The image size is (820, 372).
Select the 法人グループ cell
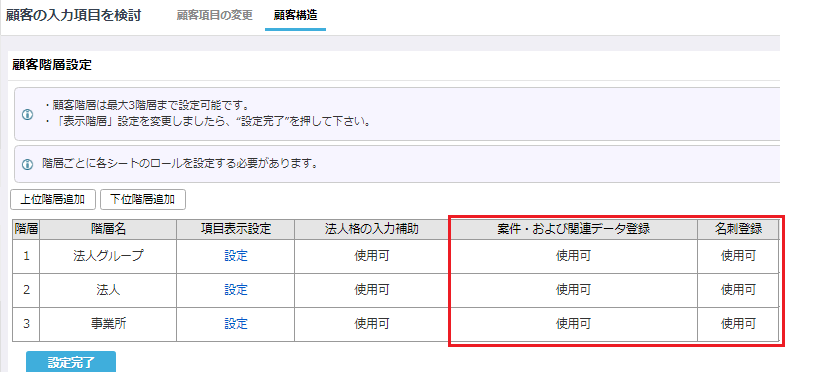[x=108, y=256]
